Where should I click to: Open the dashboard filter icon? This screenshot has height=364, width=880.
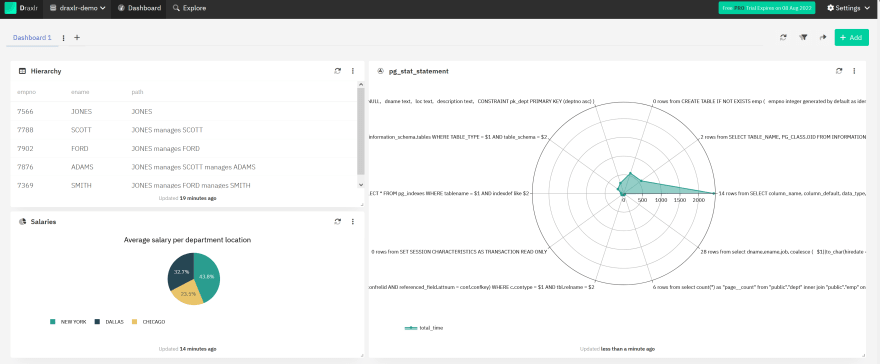coord(803,38)
